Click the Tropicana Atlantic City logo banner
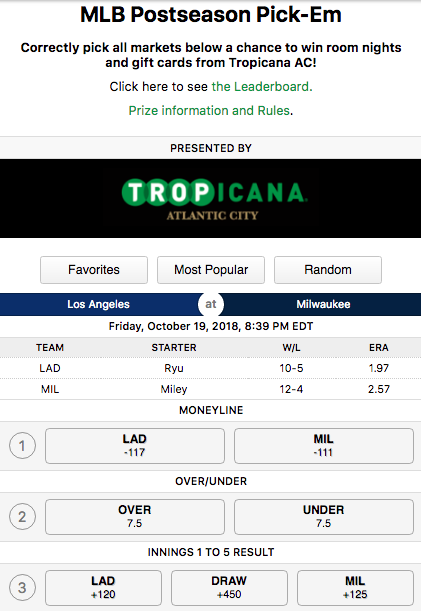The image size is (421, 611). point(210,198)
